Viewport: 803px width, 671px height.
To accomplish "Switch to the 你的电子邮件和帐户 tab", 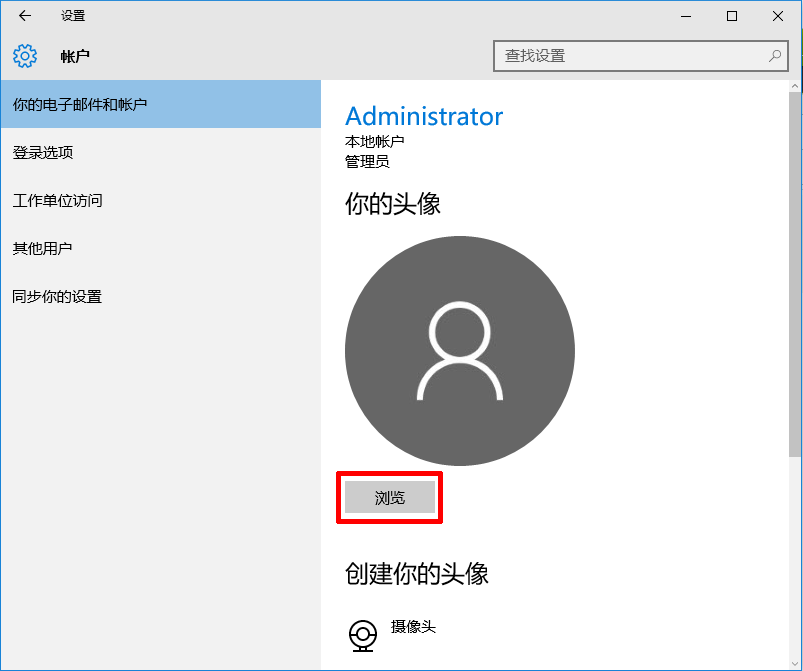I will coord(80,104).
